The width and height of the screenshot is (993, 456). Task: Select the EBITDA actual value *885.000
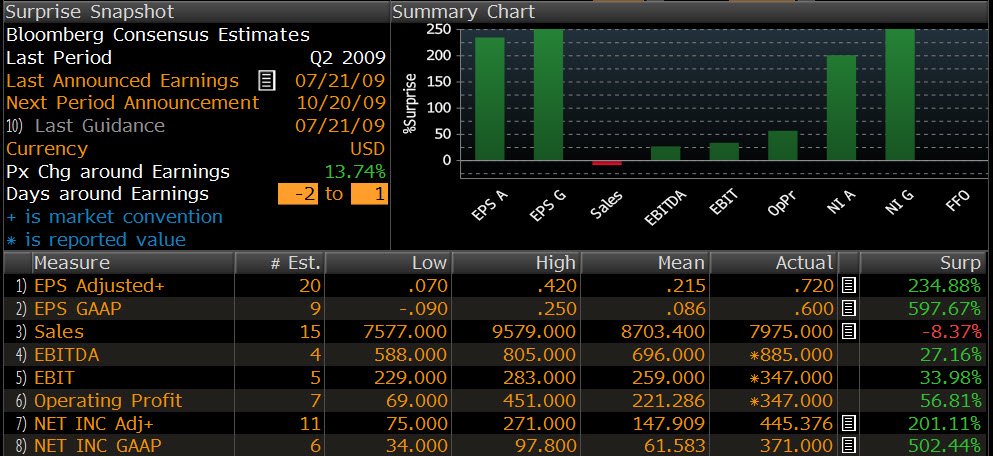790,354
